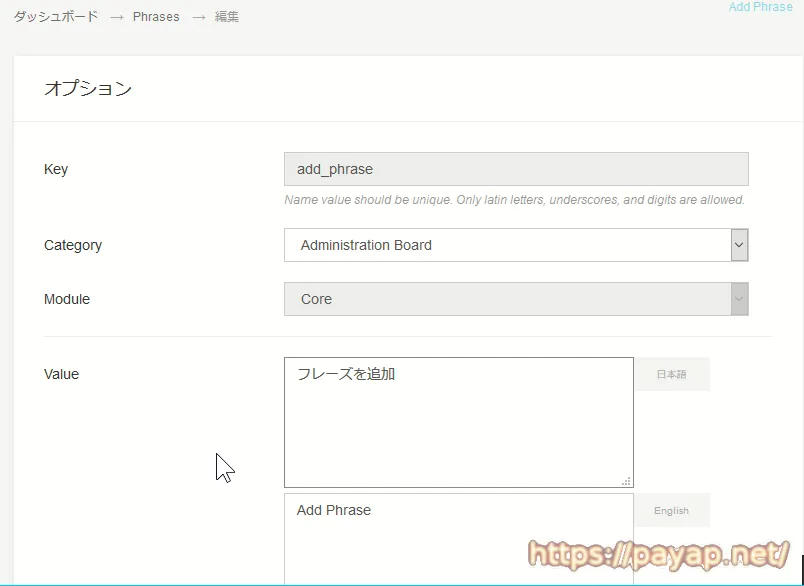
Task: Click the arrow between Phrases and 編集
Action: point(198,17)
